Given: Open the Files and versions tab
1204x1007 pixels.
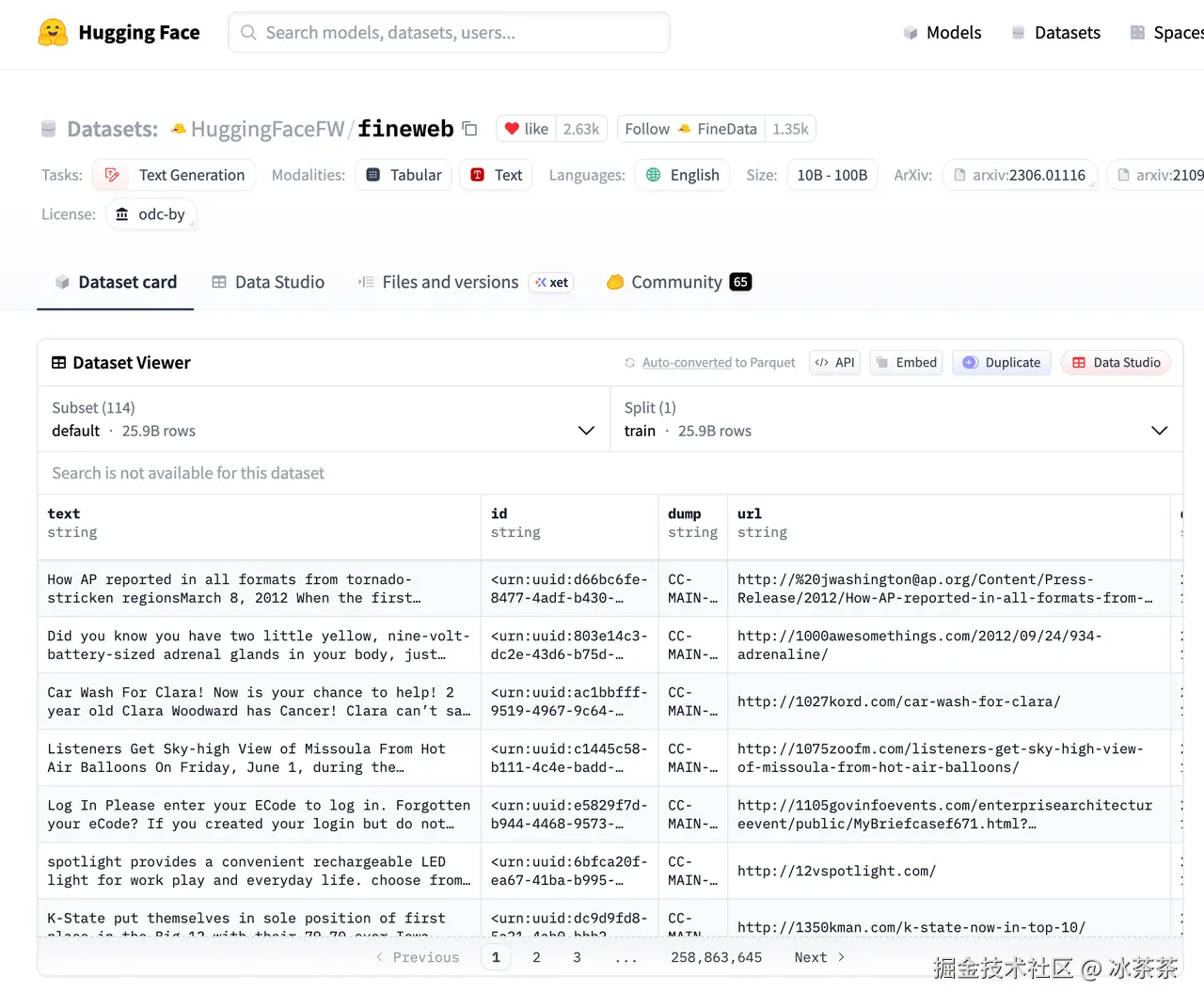Looking at the screenshot, I should click(x=466, y=282).
